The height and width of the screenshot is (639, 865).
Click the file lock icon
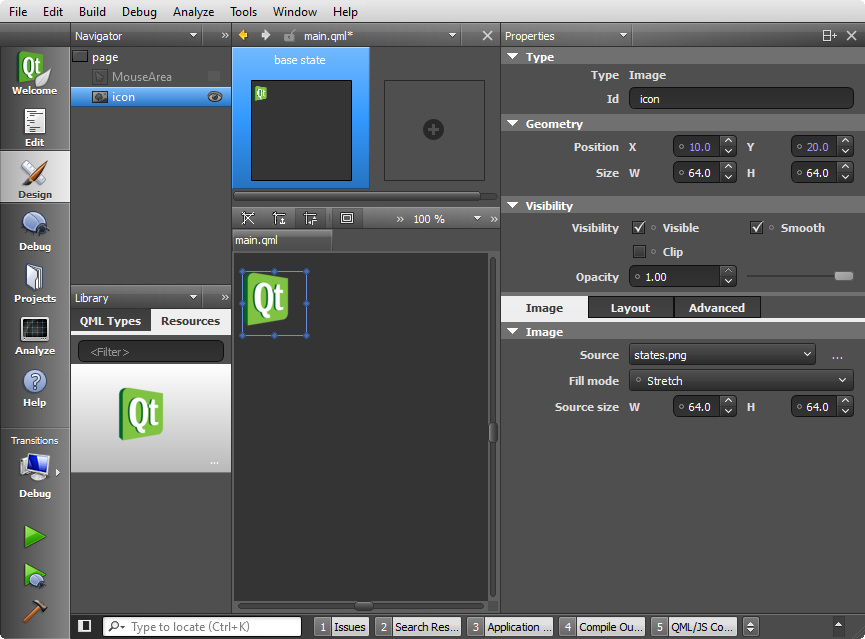coord(289,36)
